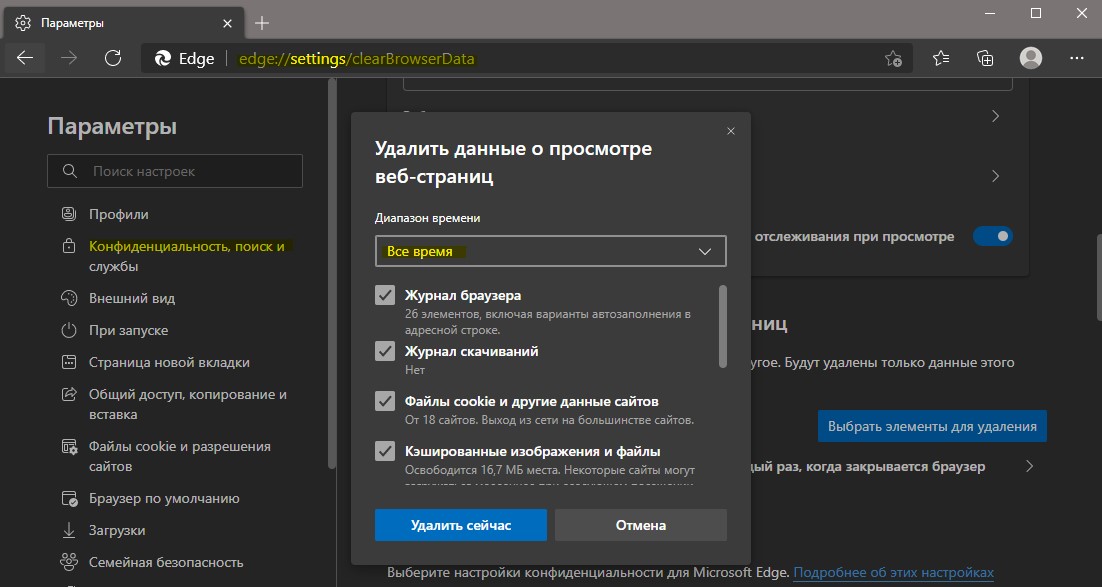Close the Параметры tab
This screenshot has width=1102, height=587.
(x=227, y=23)
